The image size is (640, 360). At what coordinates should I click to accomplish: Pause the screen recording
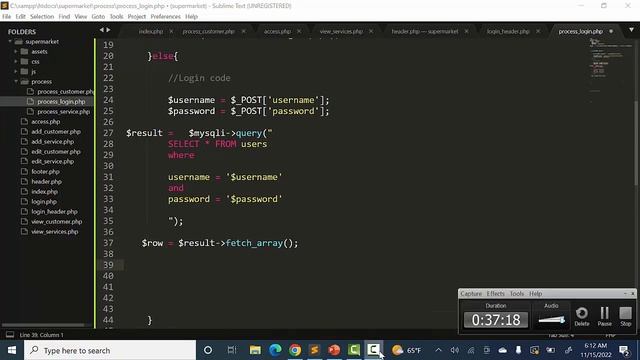604,316
